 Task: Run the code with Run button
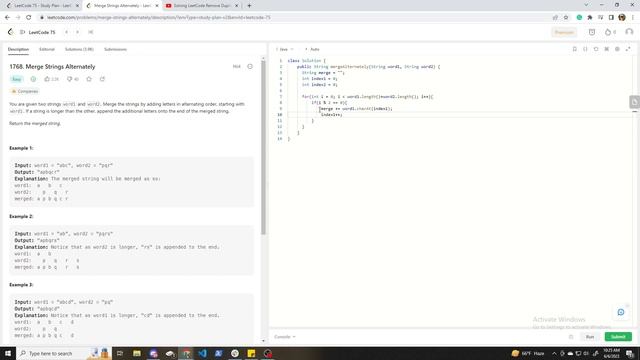pos(590,337)
